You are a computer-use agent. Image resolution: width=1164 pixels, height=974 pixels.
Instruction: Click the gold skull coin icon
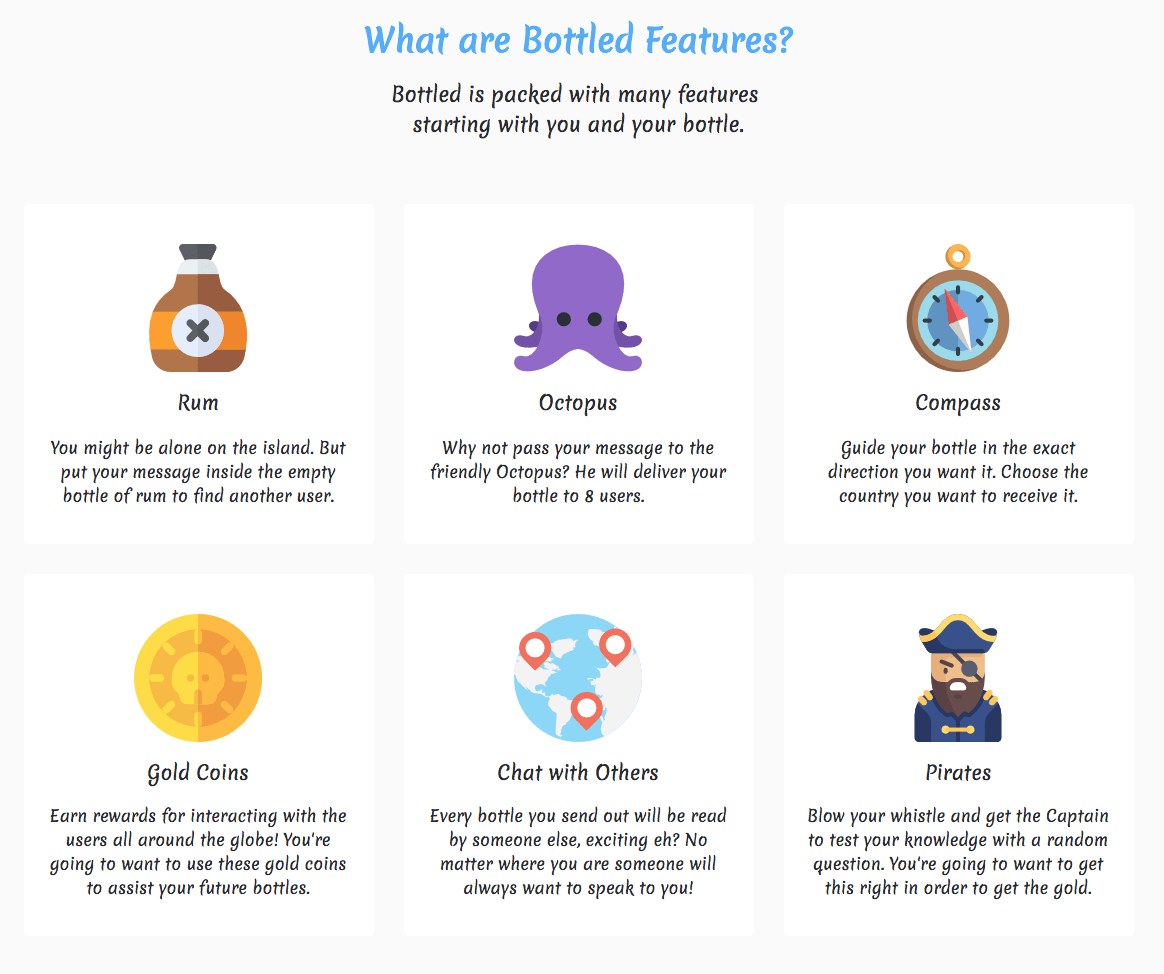(x=198, y=677)
